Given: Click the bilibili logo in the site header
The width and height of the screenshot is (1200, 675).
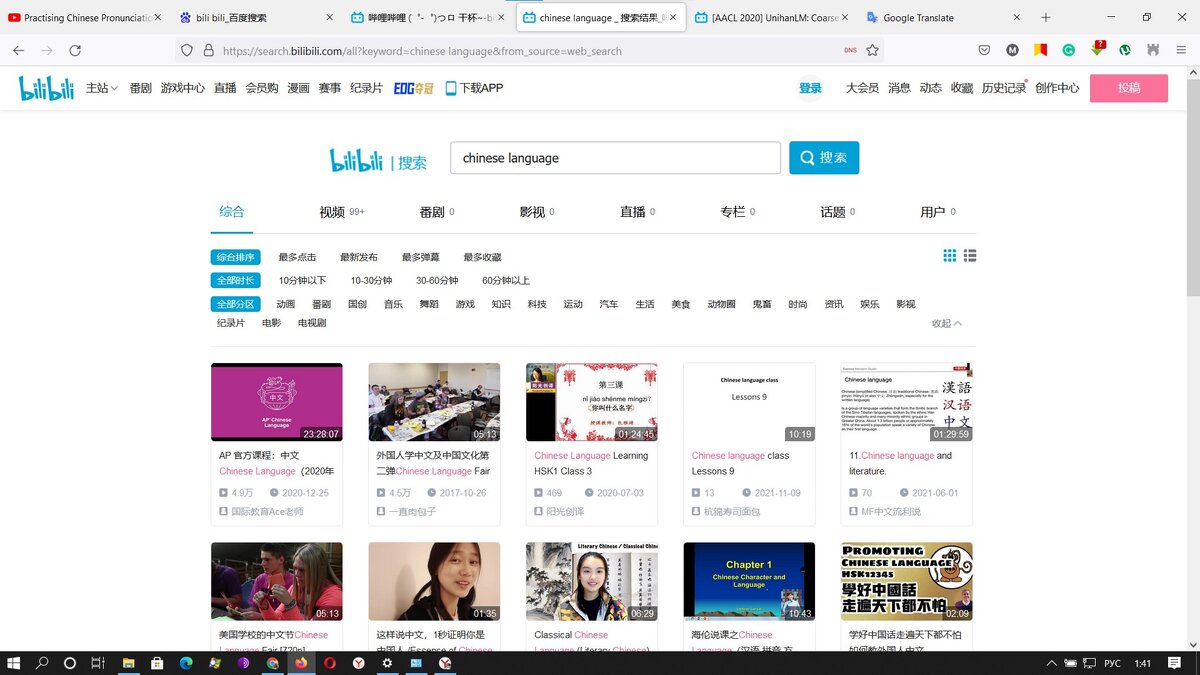Looking at the screenshot, I should coord(47,88).
